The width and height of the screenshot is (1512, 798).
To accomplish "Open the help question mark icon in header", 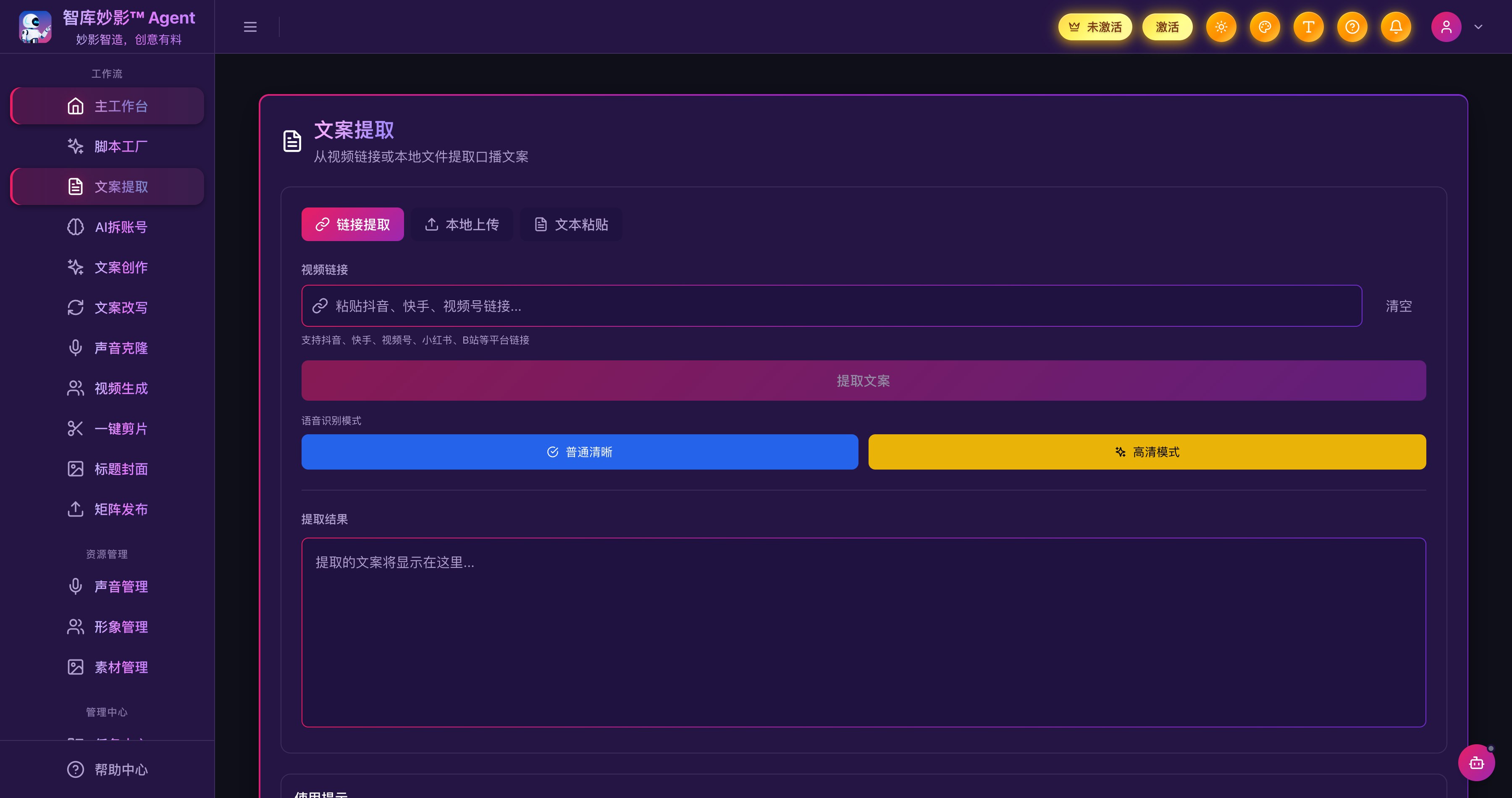I will (x=1352, y=27).
